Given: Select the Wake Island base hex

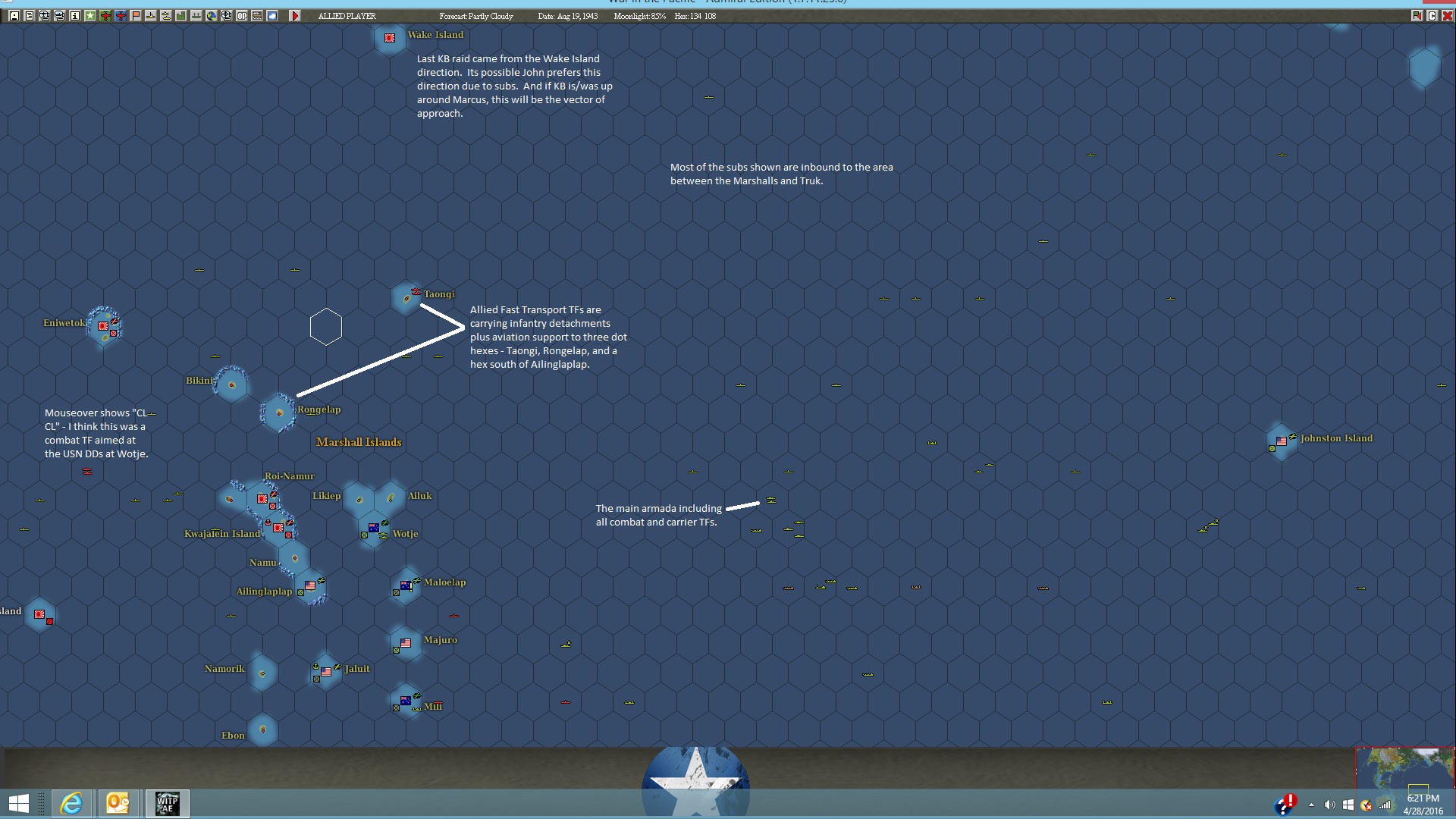Looking at the screenshot, I should (x=390, y=38).
